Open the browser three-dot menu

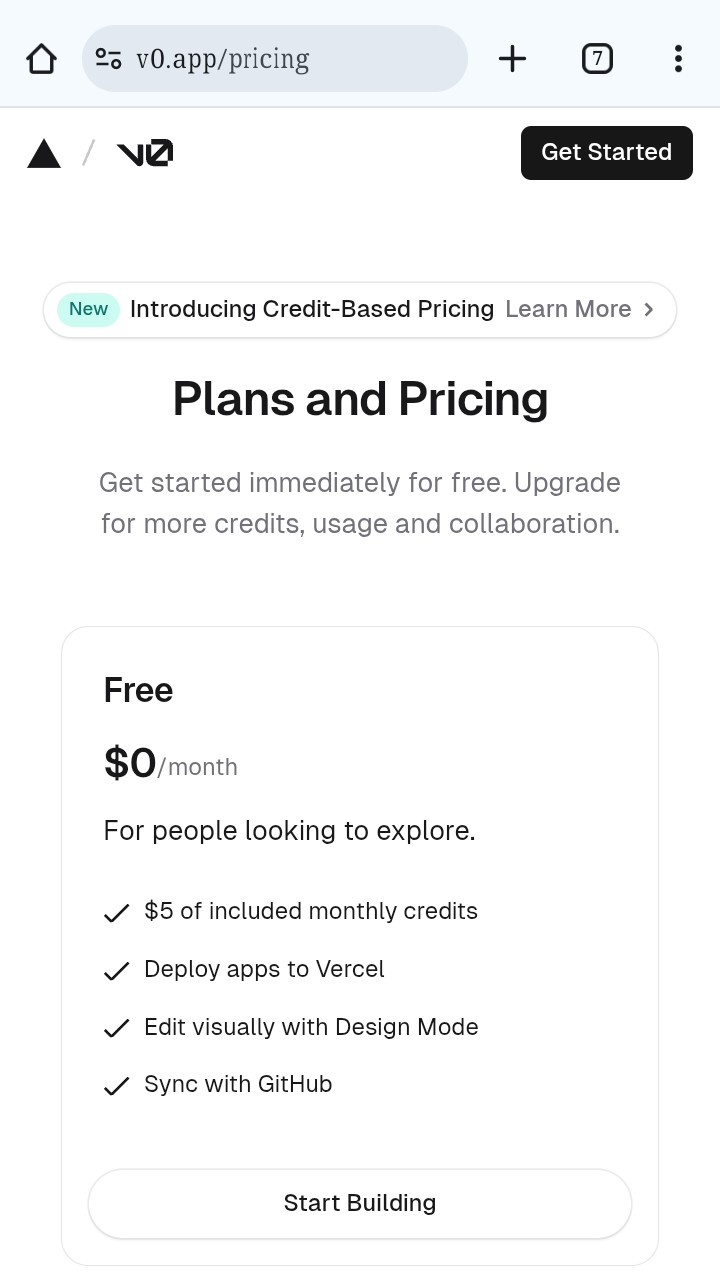[x=678, y=59]
